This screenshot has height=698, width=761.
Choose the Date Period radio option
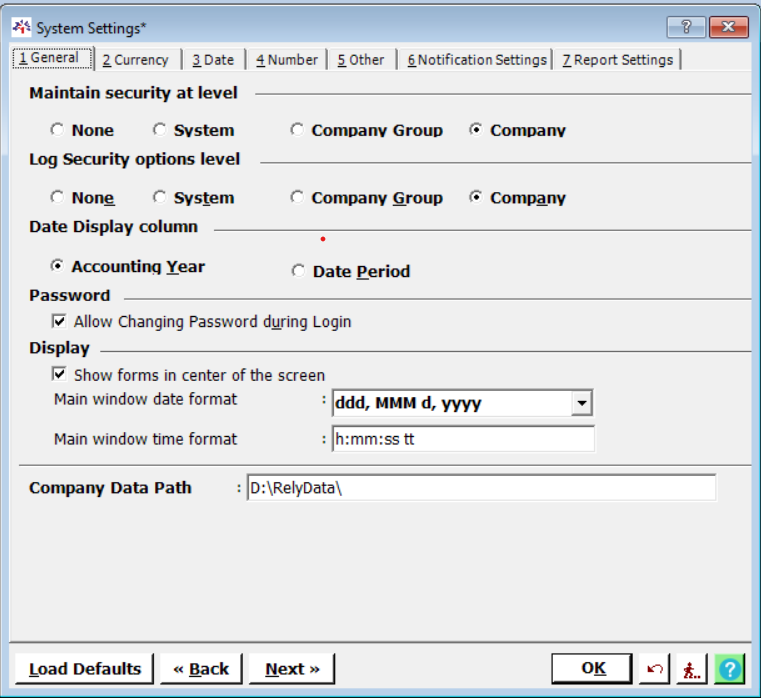click(x=298, y=271)
